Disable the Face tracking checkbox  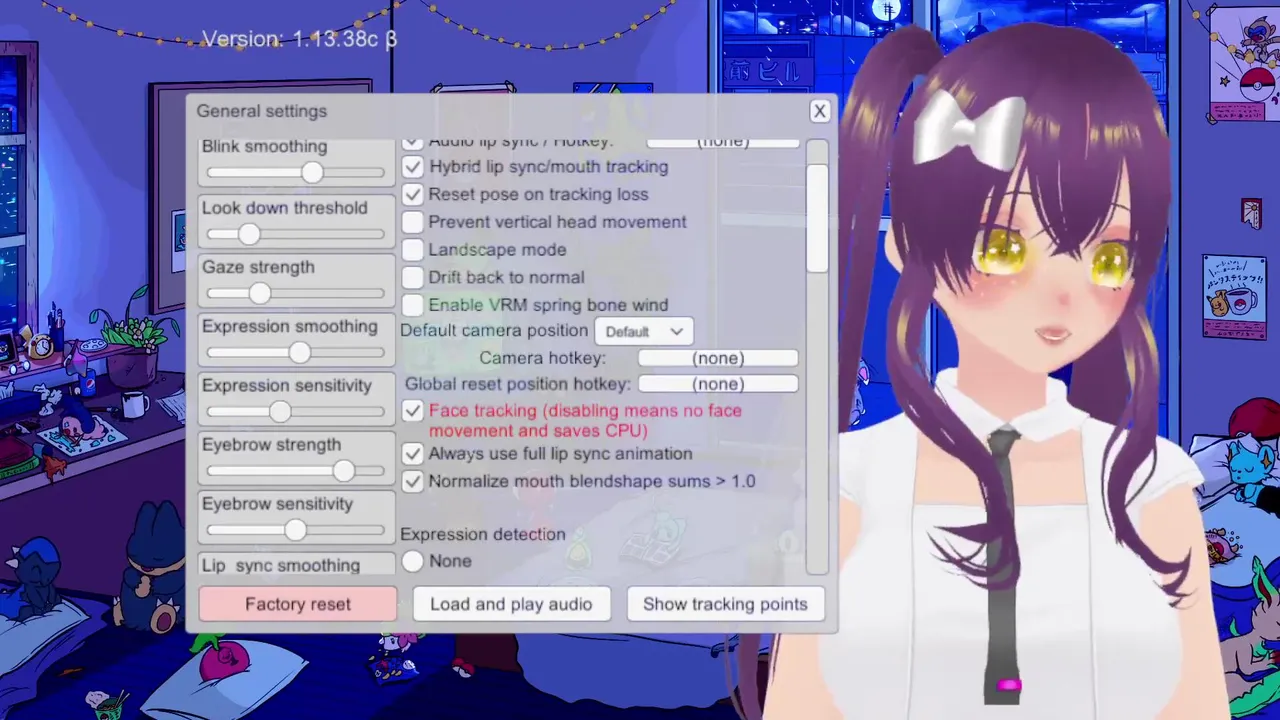coord(413,411)
